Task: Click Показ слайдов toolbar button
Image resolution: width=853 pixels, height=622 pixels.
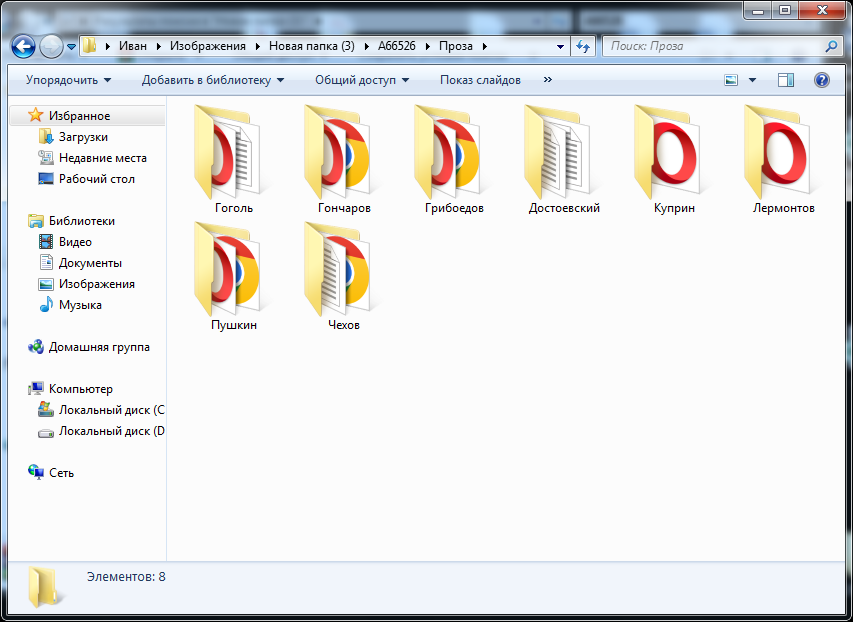Action: 480,80
